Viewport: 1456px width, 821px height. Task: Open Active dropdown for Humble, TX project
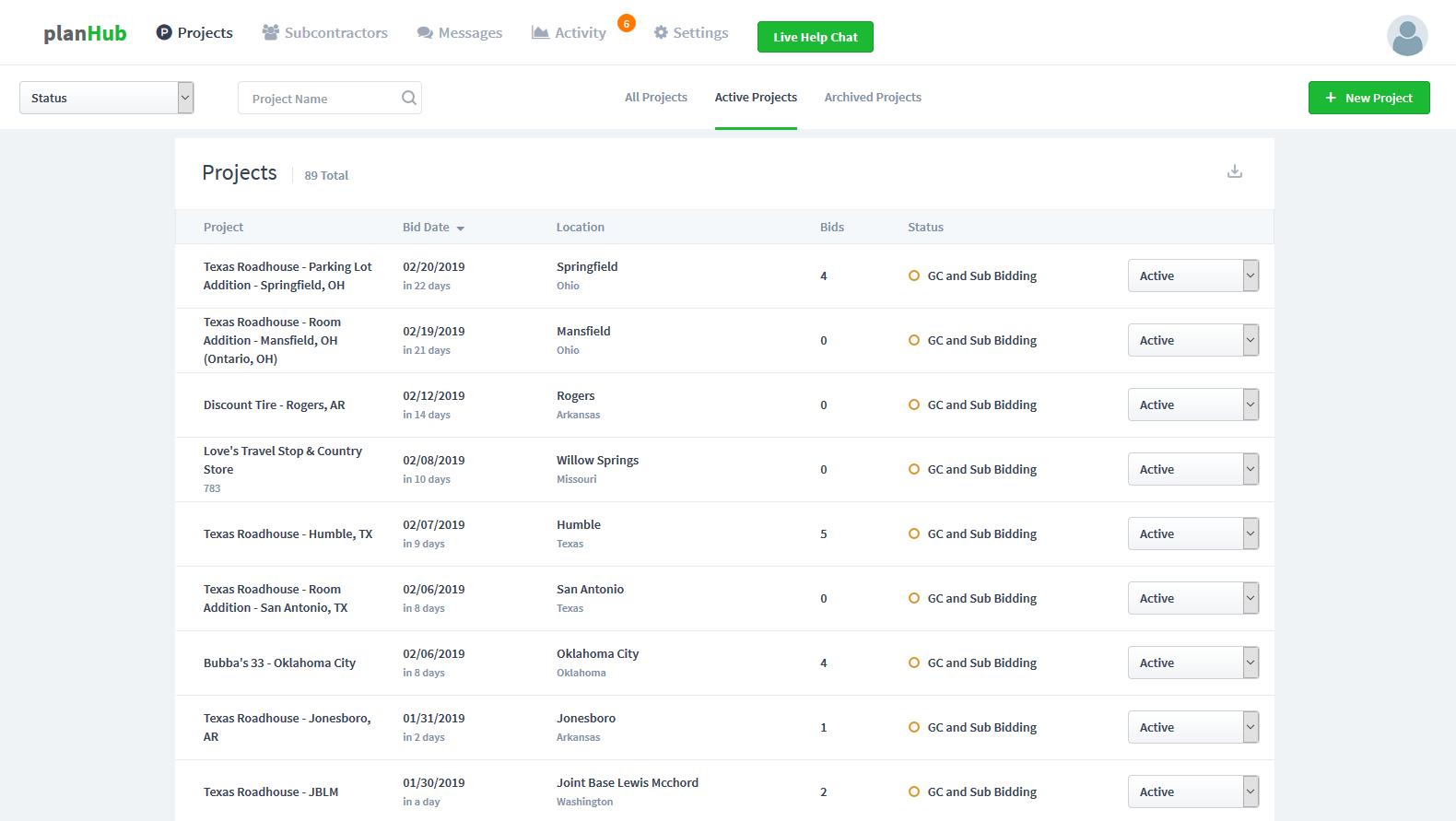1193,534
